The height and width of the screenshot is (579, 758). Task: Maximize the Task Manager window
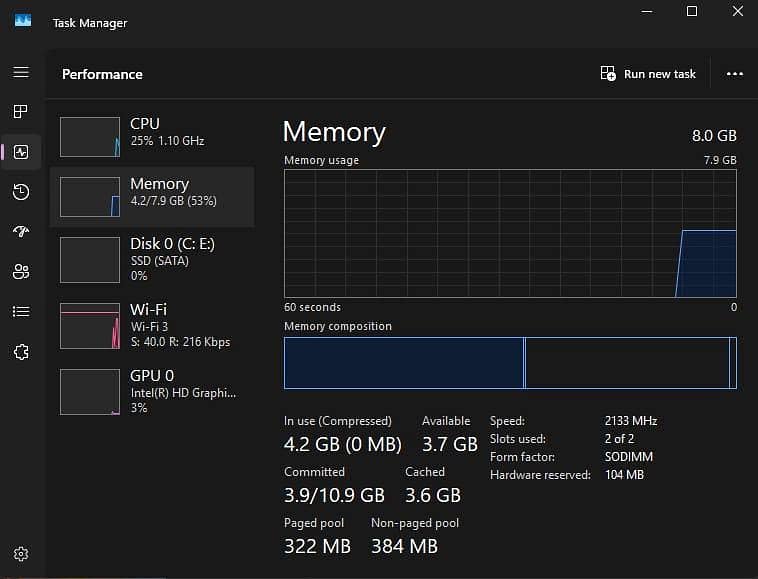692,11
